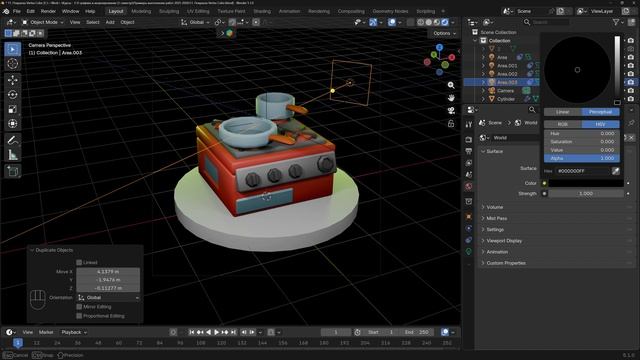Click the Add Cube tool
The height and width of the screenshot is (360, 640).
coord(13,171)
